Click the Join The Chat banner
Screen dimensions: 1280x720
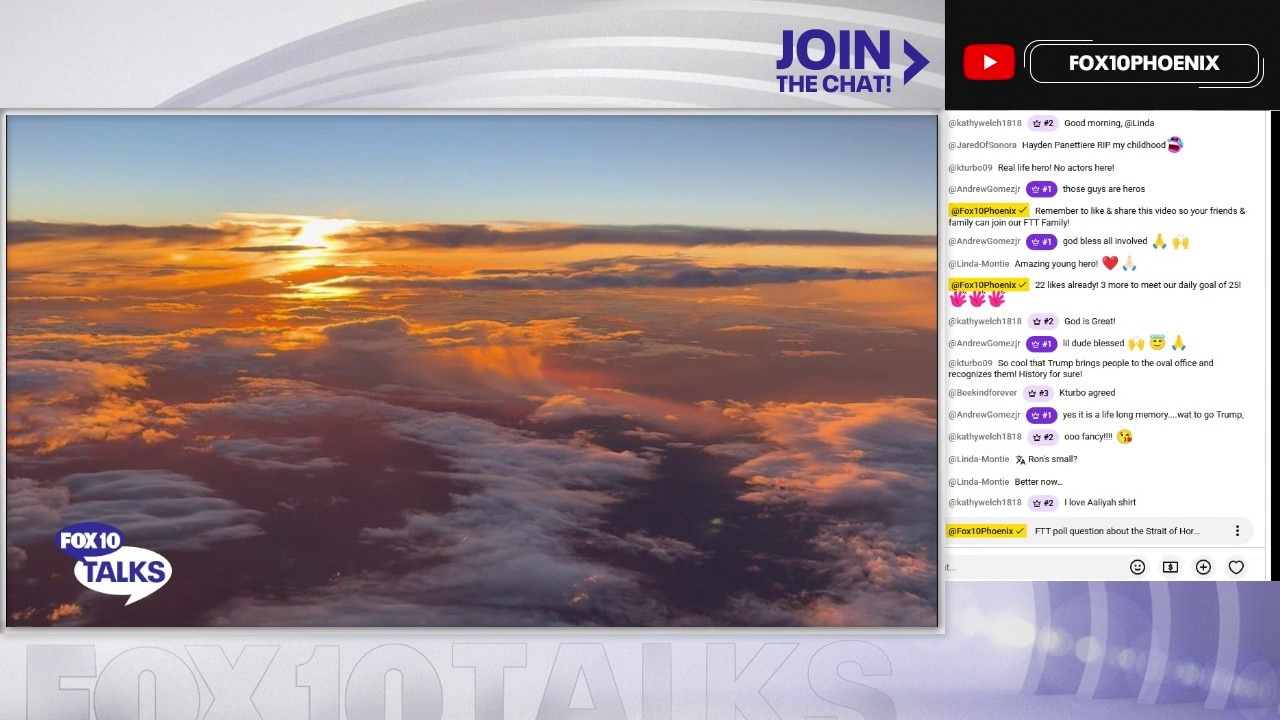(851, 62)
